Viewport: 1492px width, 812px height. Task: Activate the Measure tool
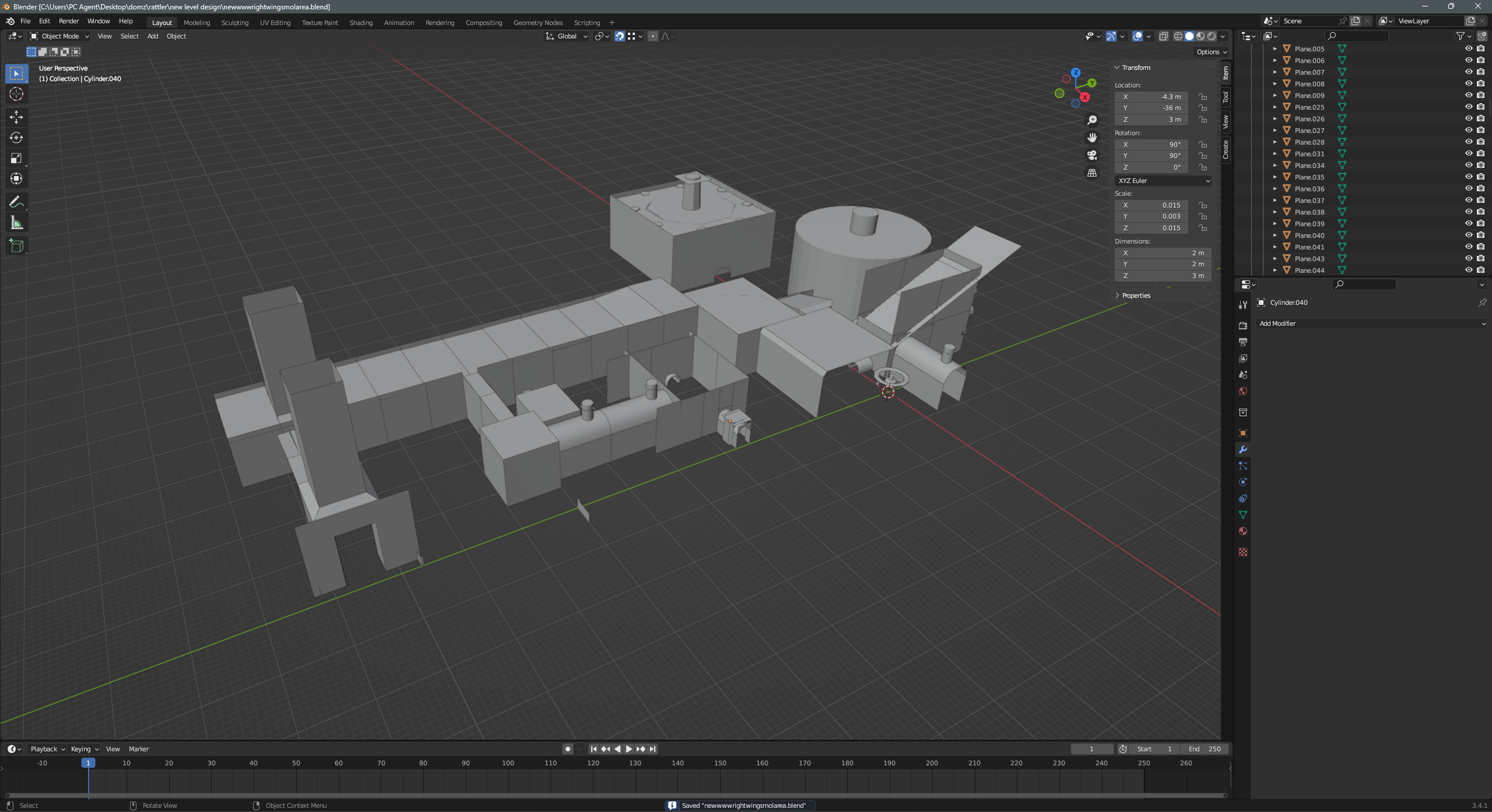tap(16, 223)
